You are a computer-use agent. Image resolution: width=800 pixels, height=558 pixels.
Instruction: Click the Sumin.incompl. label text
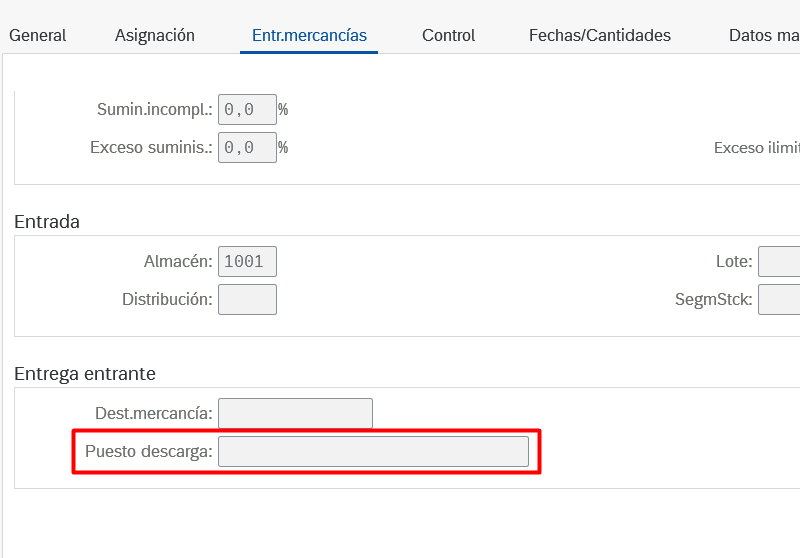click(x=154, y=109)
